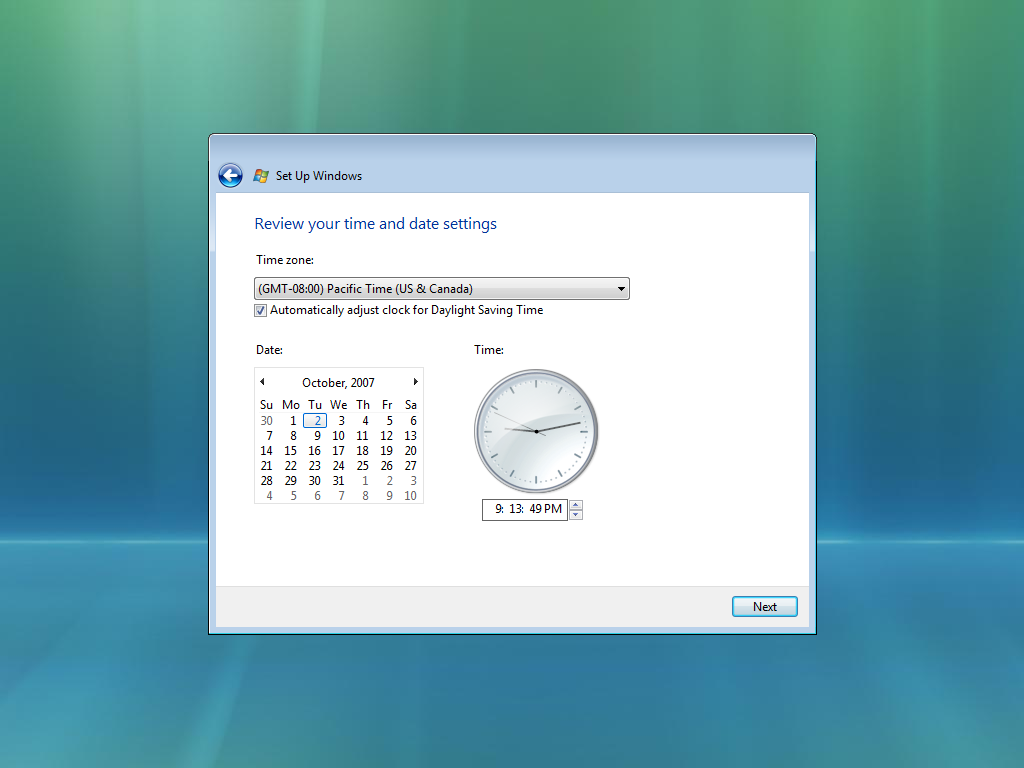Select October 15 on the calendar
The image size is (1024, 768).
[x=291, y=451]
